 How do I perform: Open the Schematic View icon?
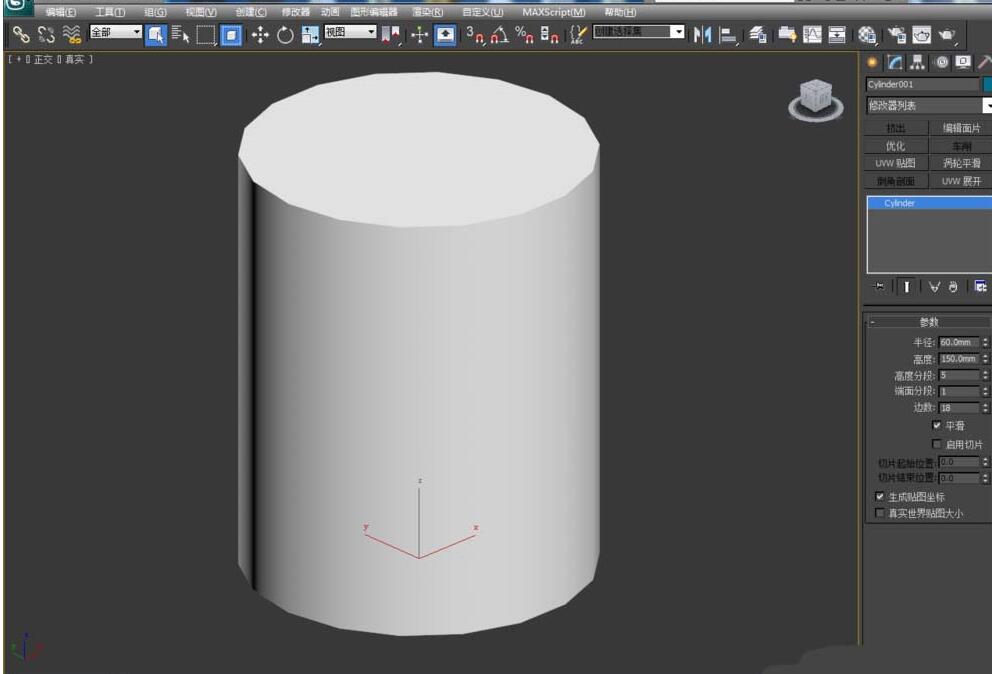click(837, 35)
